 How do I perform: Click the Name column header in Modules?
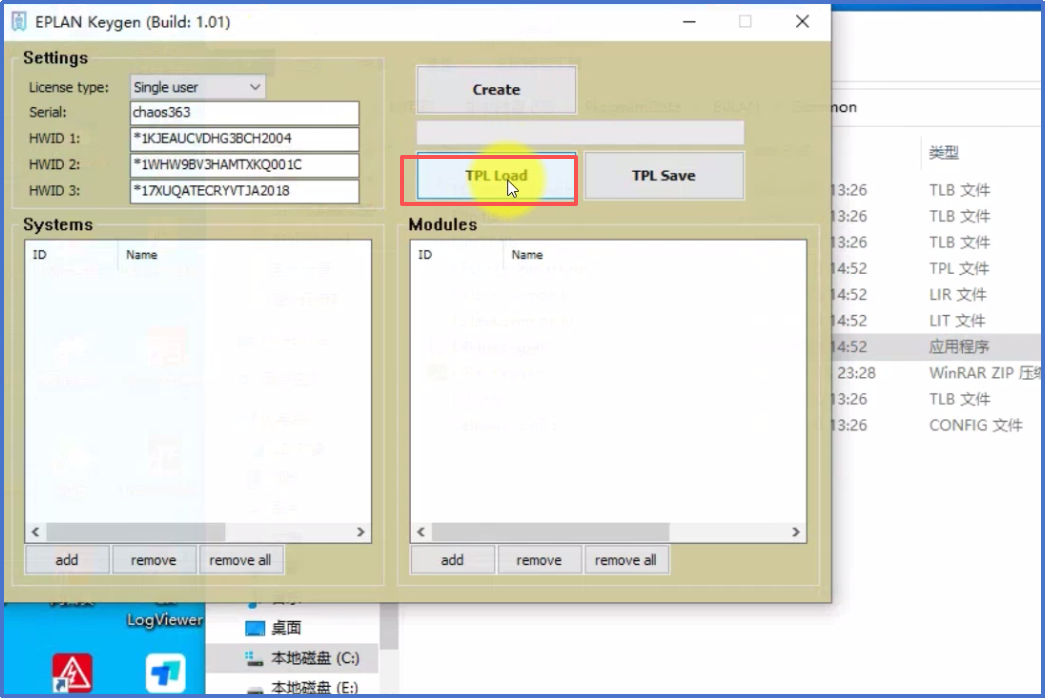(654, 255)
